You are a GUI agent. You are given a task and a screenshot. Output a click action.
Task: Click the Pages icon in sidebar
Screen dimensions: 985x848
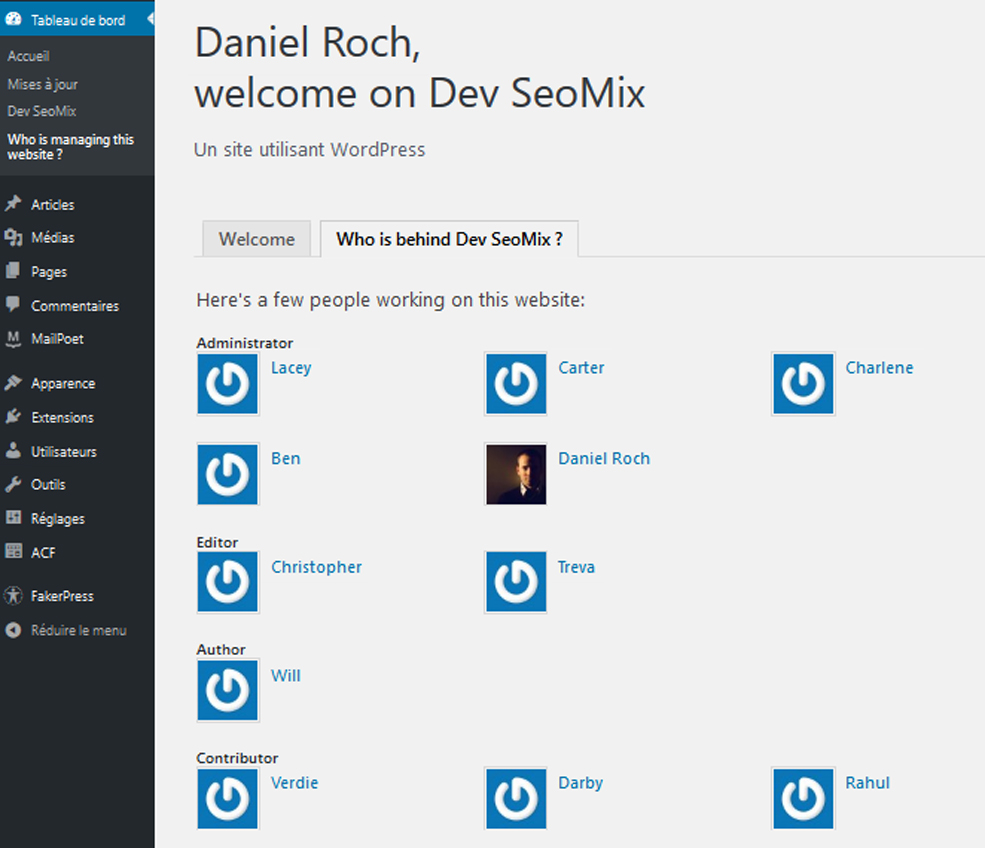[13, 271]
